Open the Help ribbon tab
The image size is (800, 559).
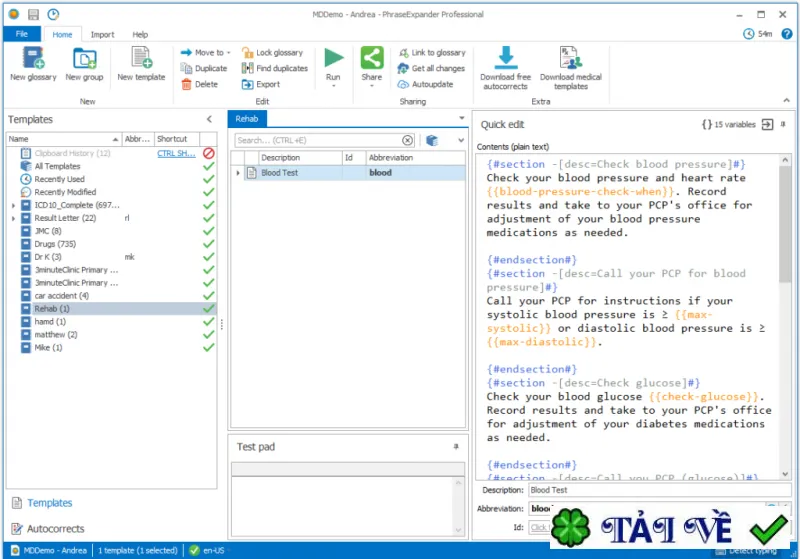[x=140, y=35]
